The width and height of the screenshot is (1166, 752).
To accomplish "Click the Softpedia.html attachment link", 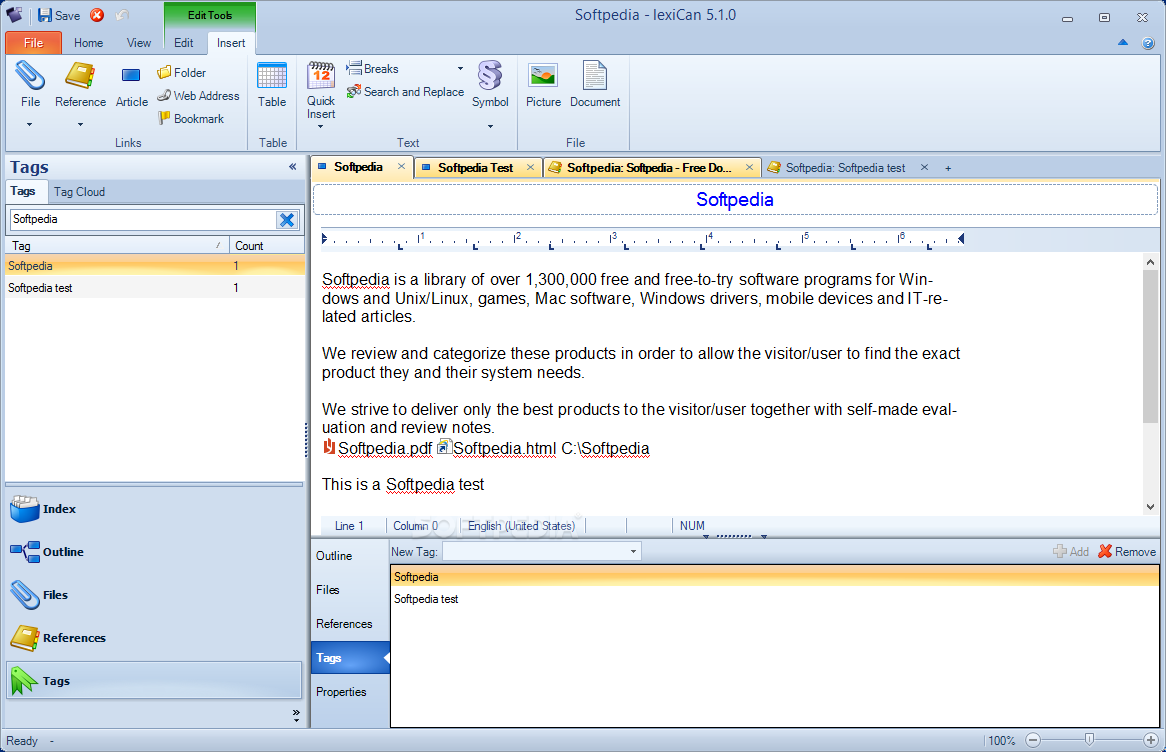I will 497,449.
